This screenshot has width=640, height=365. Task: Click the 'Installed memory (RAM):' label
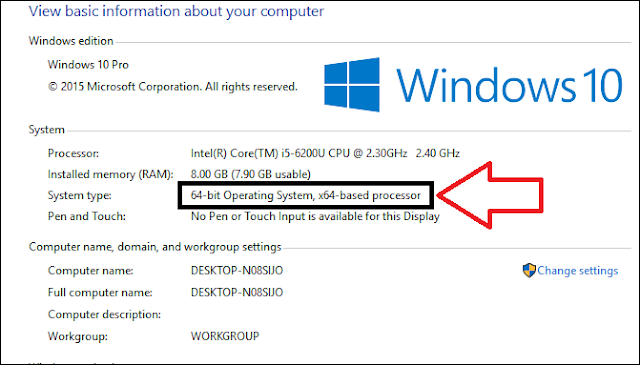point(111,174)
